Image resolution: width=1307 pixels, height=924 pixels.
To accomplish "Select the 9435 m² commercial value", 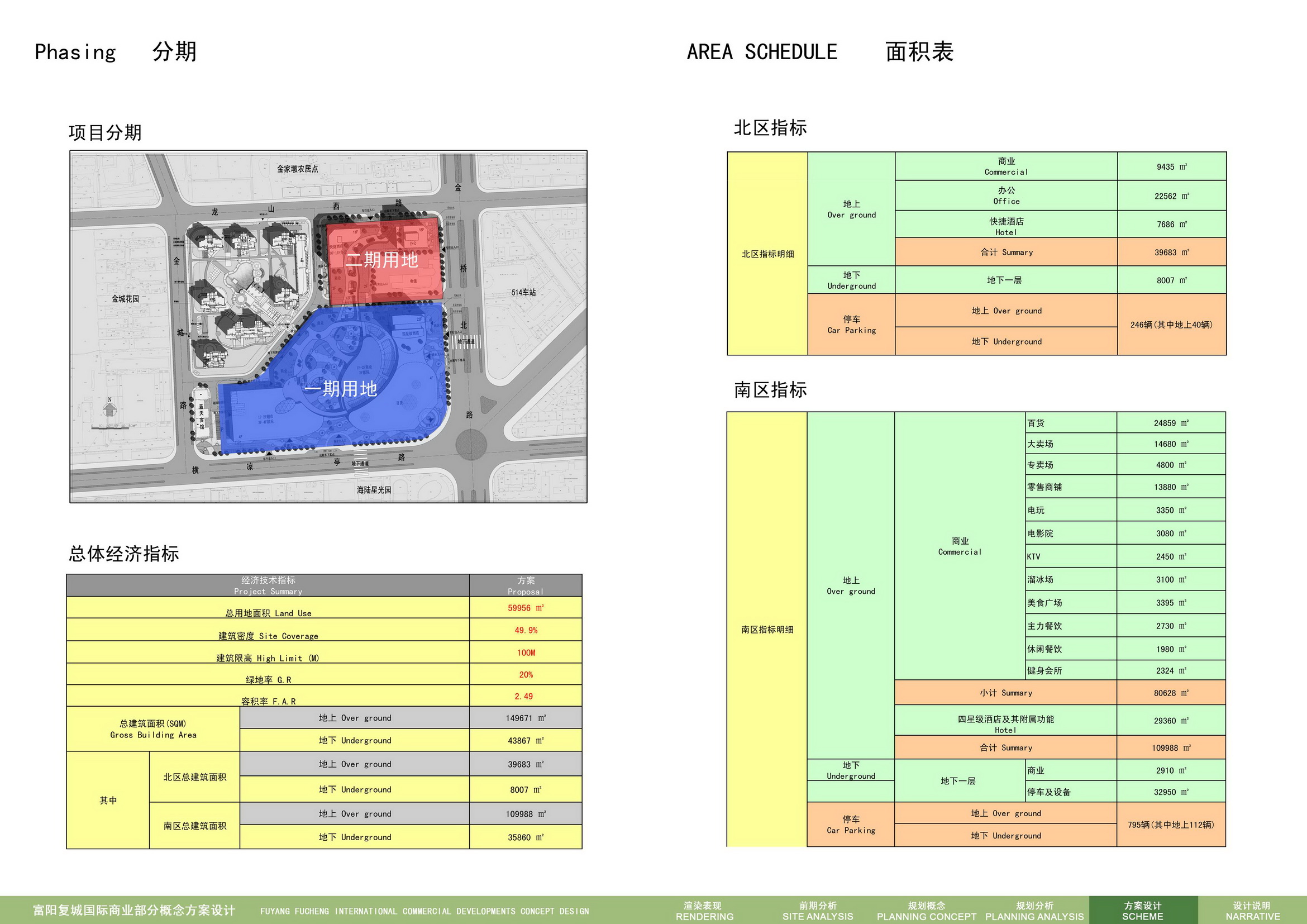I will click(1171, 166).
